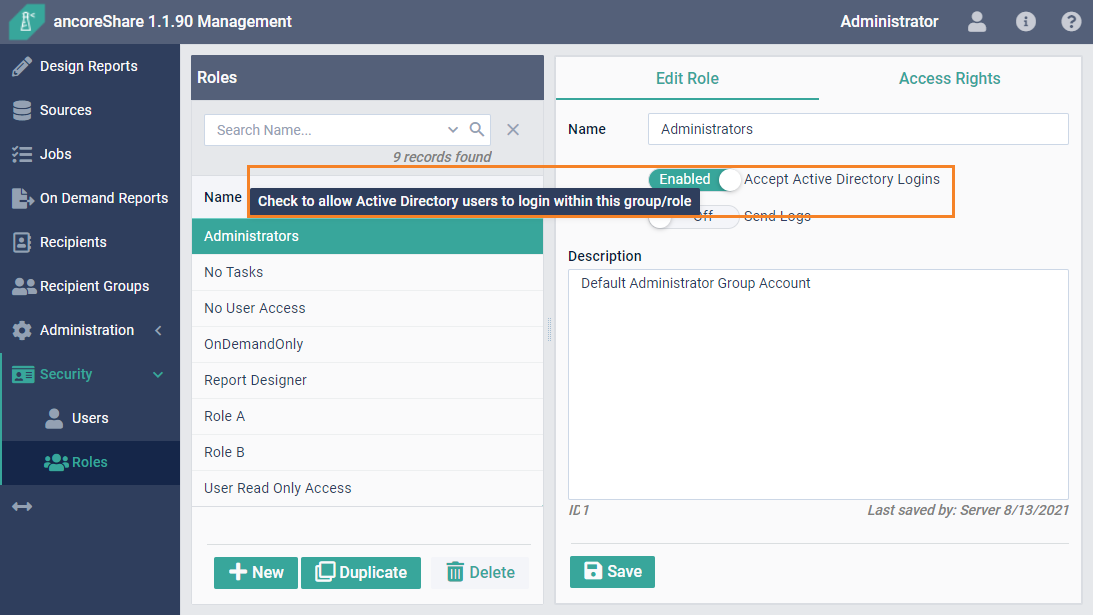
Task: Click the Administrator username label
Action: [889, 22]
